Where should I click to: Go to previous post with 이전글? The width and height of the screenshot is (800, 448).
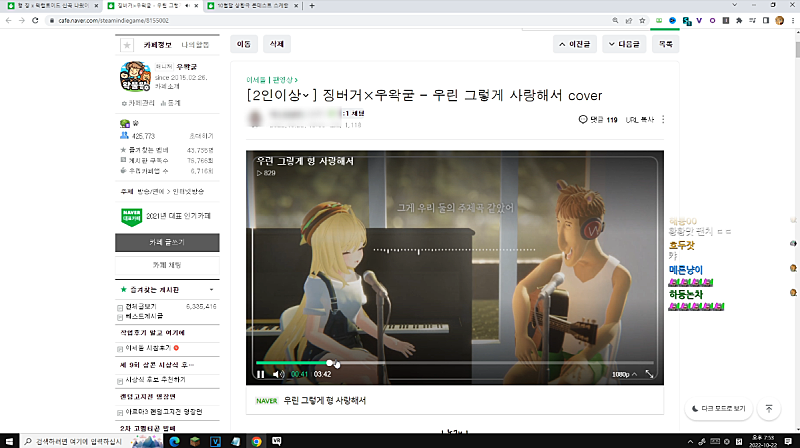point(574,44)
